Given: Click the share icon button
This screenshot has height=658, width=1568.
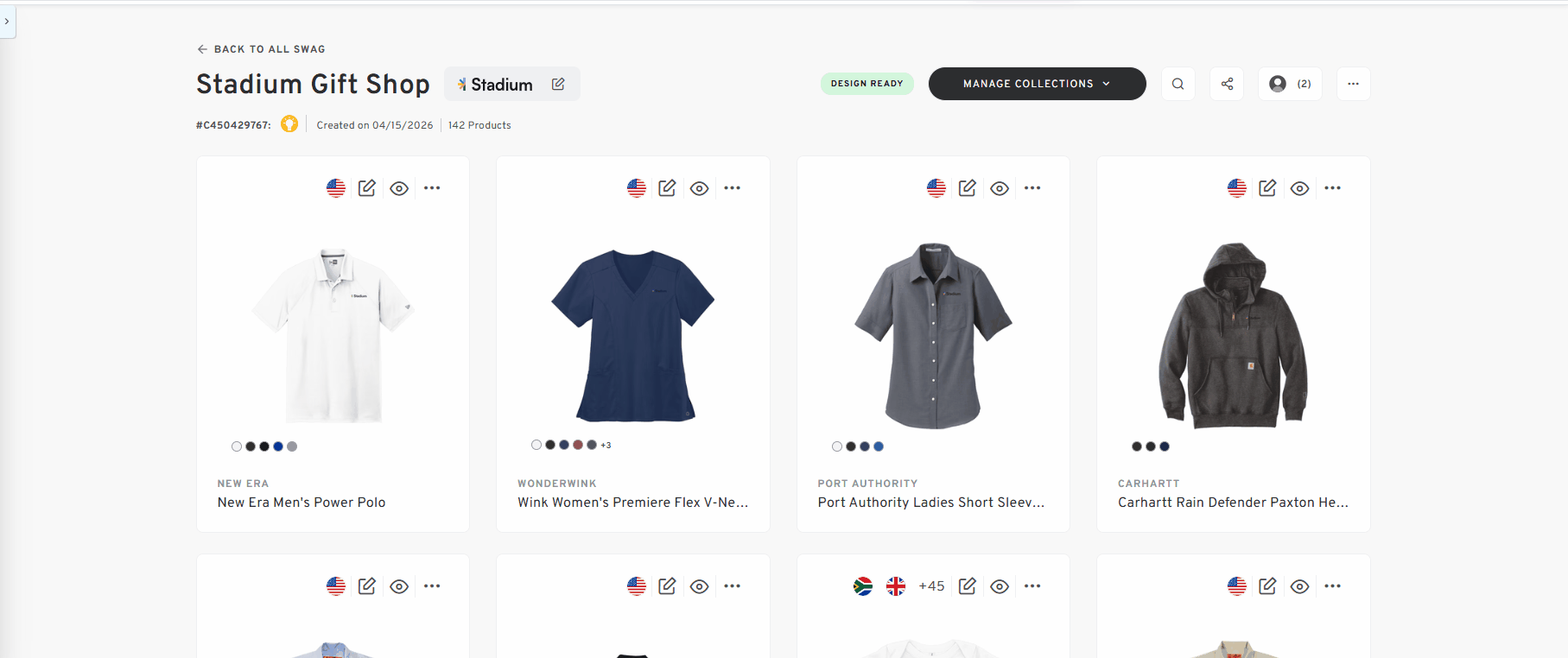Looking at the screenshot, I should pos(1227,84).
